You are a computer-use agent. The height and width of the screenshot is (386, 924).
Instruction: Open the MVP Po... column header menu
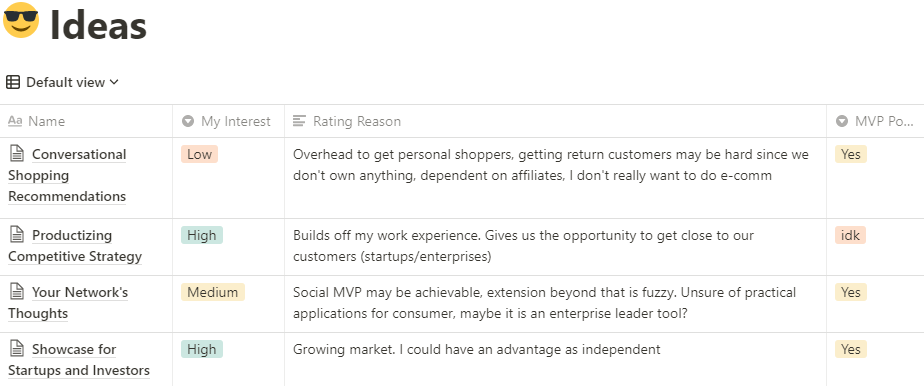pyautogui.click(x=875, y=121)
